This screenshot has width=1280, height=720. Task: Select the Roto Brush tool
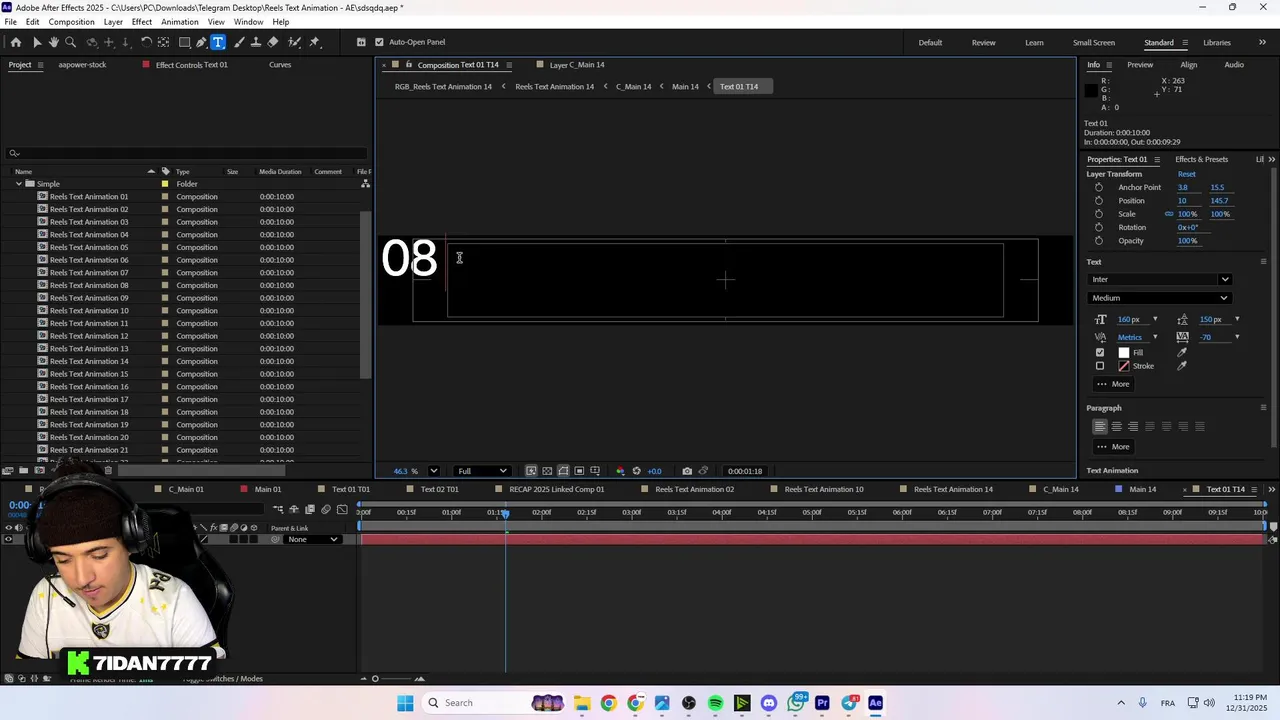coord(295,42)
